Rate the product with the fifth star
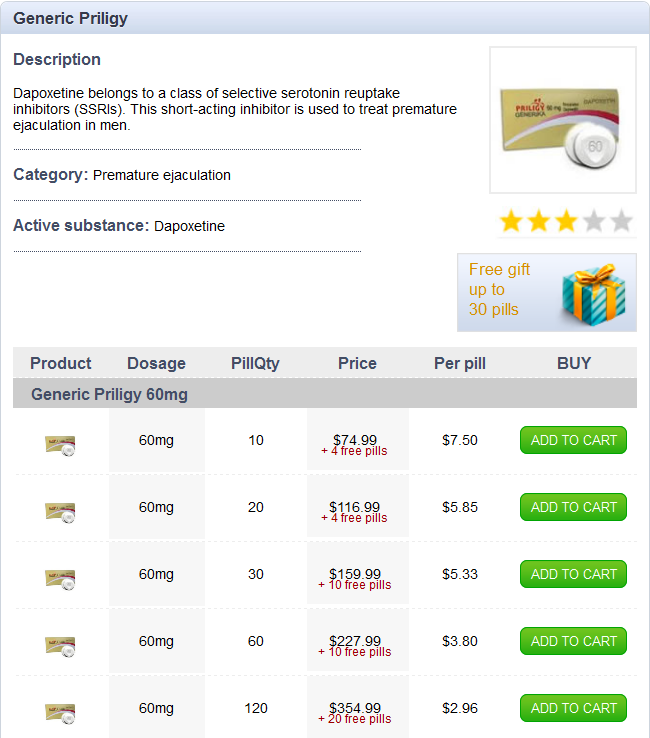Image resolution: width=650 pixels, height=738 pixels. [621, 221]
